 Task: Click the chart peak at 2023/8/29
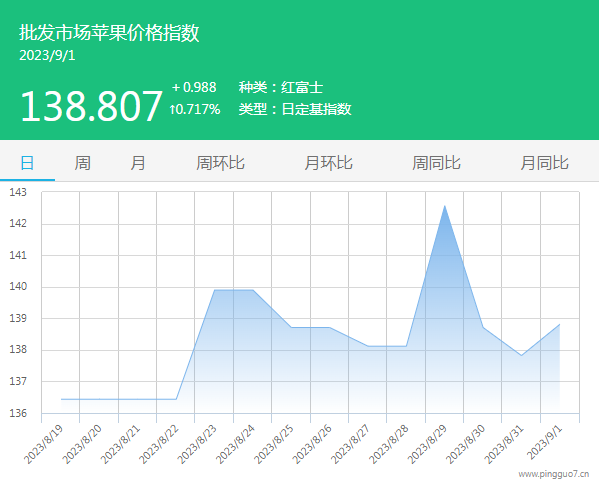tap(444, 206)
